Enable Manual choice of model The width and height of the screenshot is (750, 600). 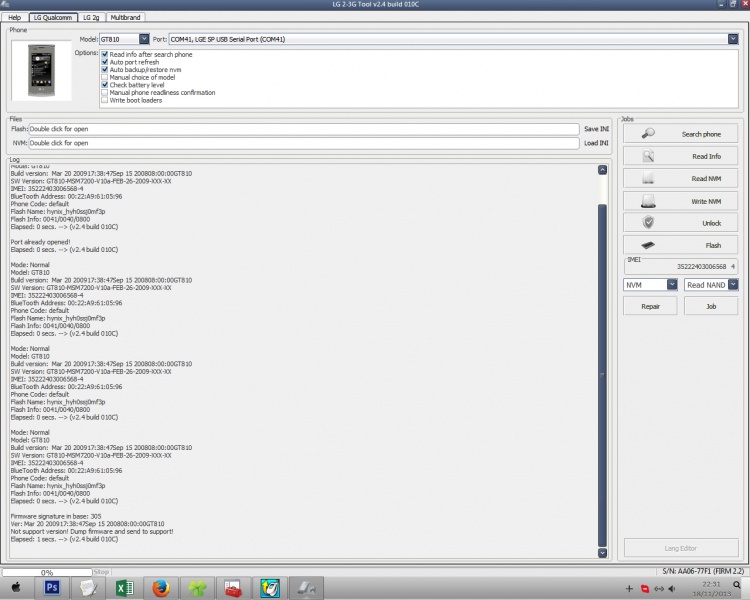(105, 77)
